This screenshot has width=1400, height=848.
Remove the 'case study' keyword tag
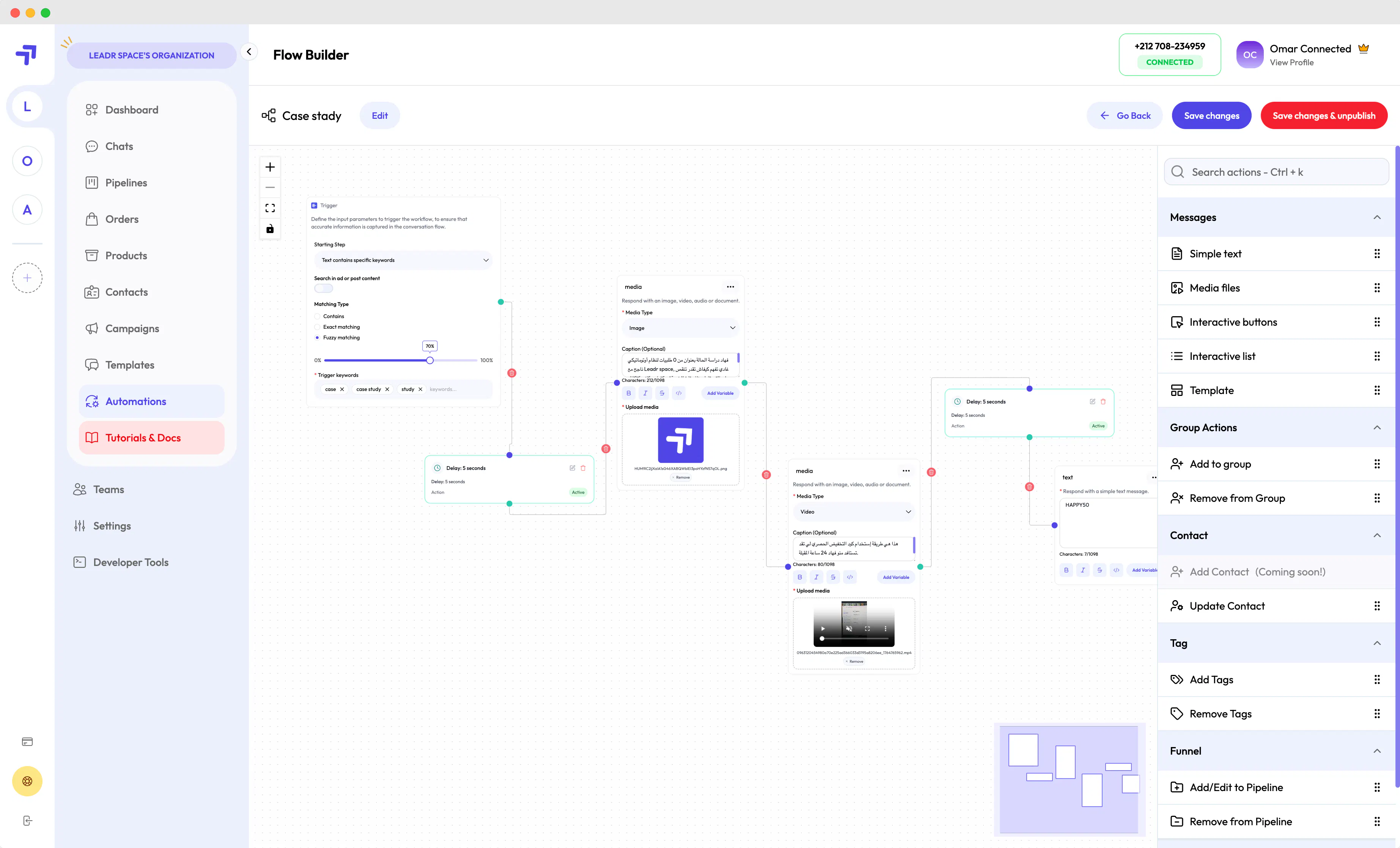387,389
